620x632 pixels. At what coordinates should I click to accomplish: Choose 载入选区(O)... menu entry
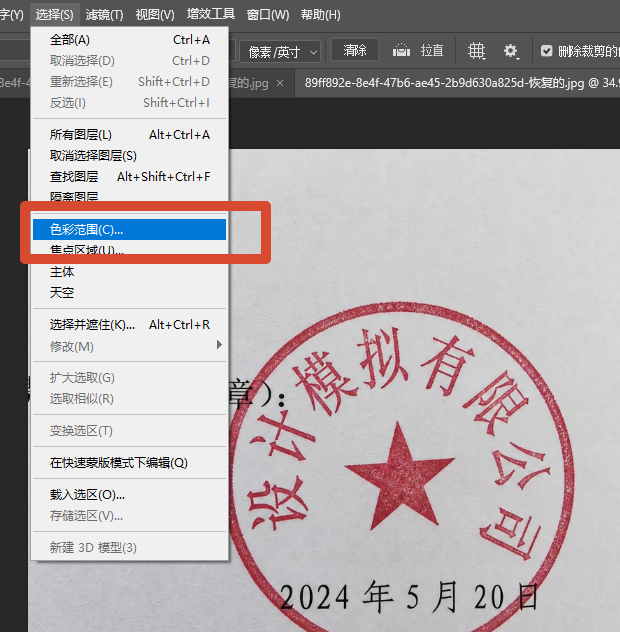(x=129, y=495)
